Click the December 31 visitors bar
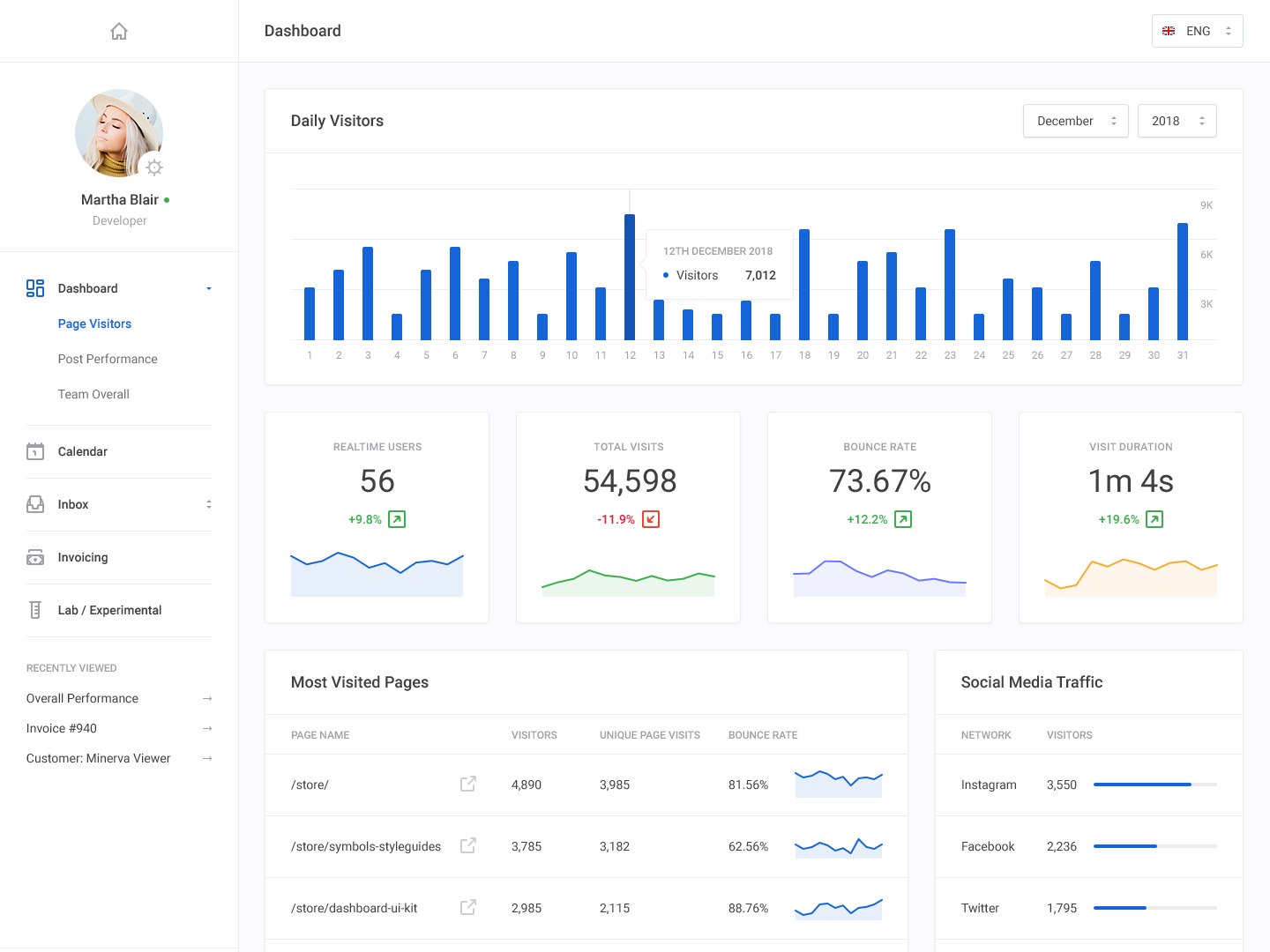 [1183, 281]
